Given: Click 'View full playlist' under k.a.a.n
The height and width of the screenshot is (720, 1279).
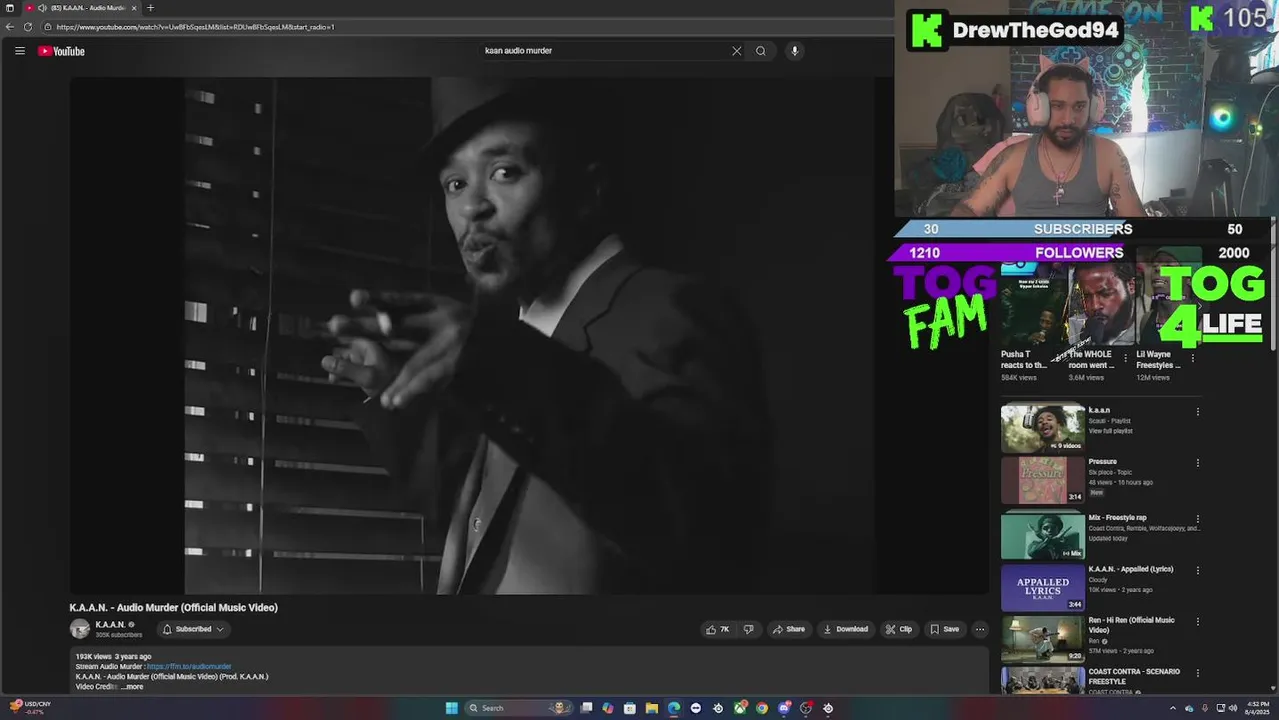Looking at the screenshot, I should 1109,431.
